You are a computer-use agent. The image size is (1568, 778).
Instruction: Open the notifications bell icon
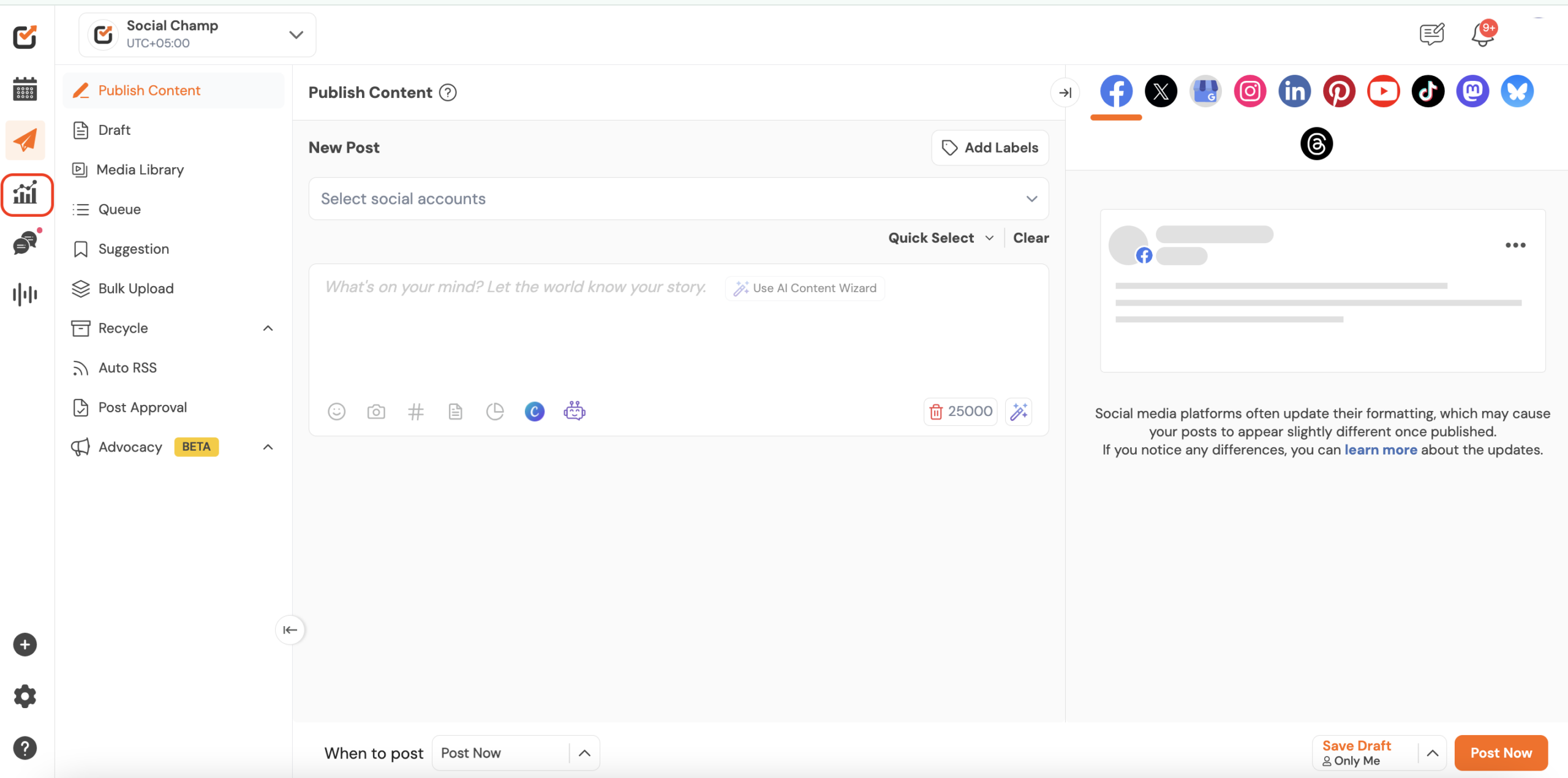pyautogui.click(x=1482, y=34)
